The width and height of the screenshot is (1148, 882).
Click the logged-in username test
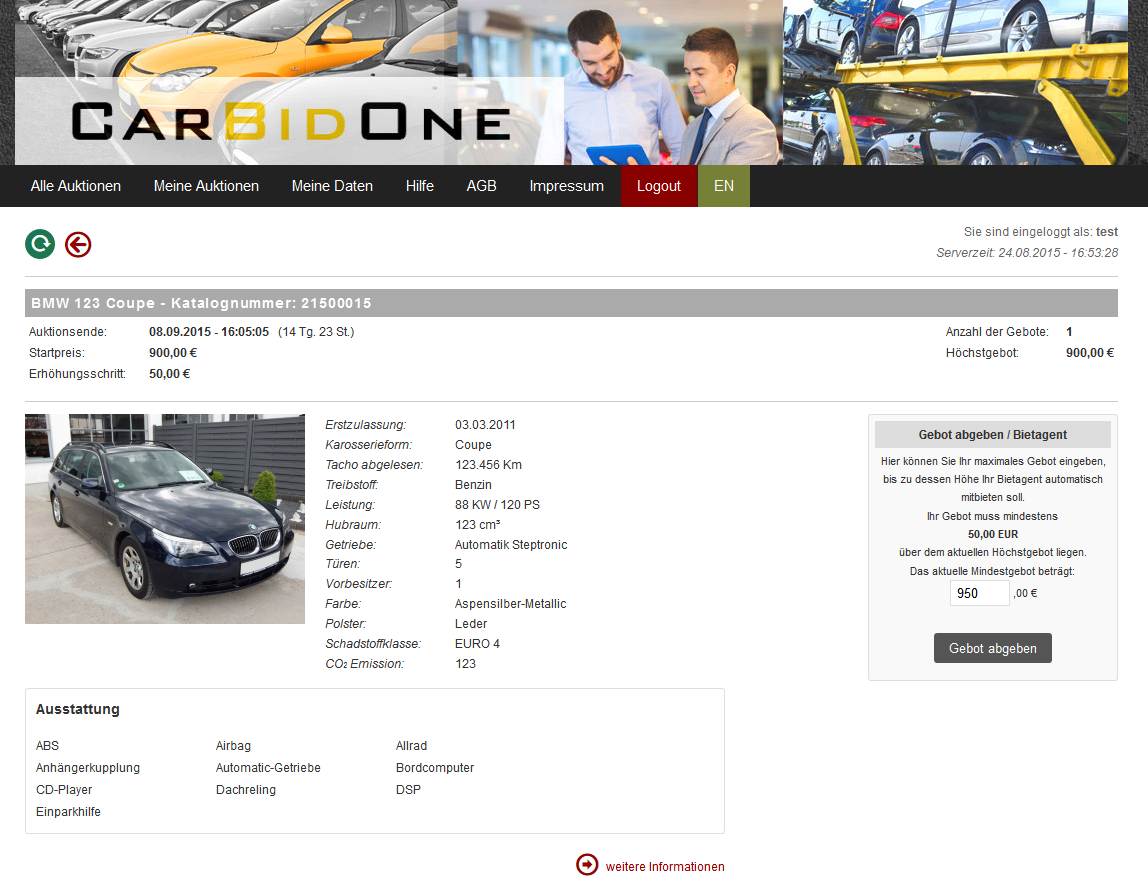(1107, 232)
